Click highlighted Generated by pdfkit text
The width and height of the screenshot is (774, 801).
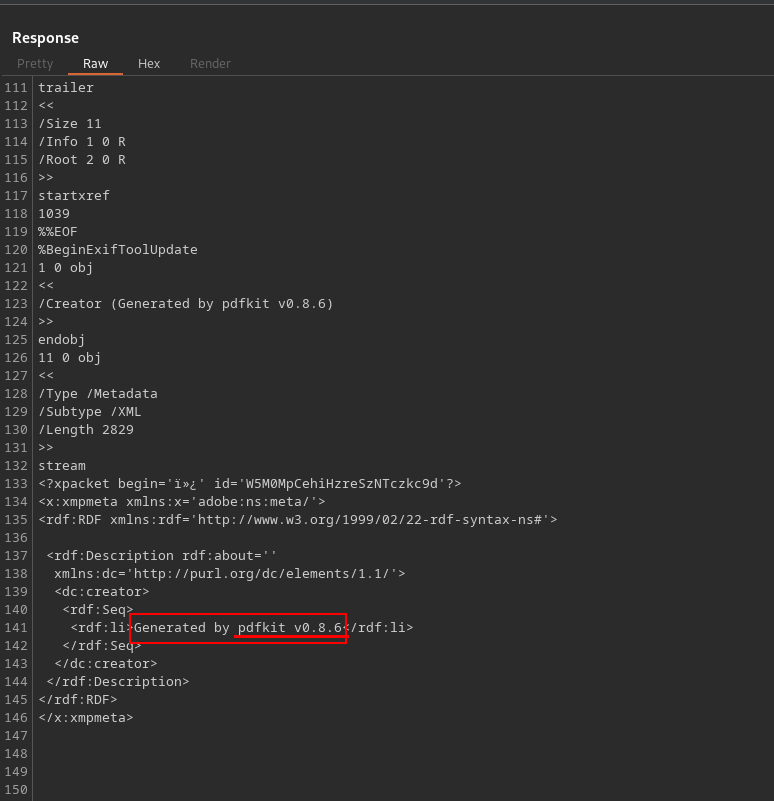click(238, 628)
